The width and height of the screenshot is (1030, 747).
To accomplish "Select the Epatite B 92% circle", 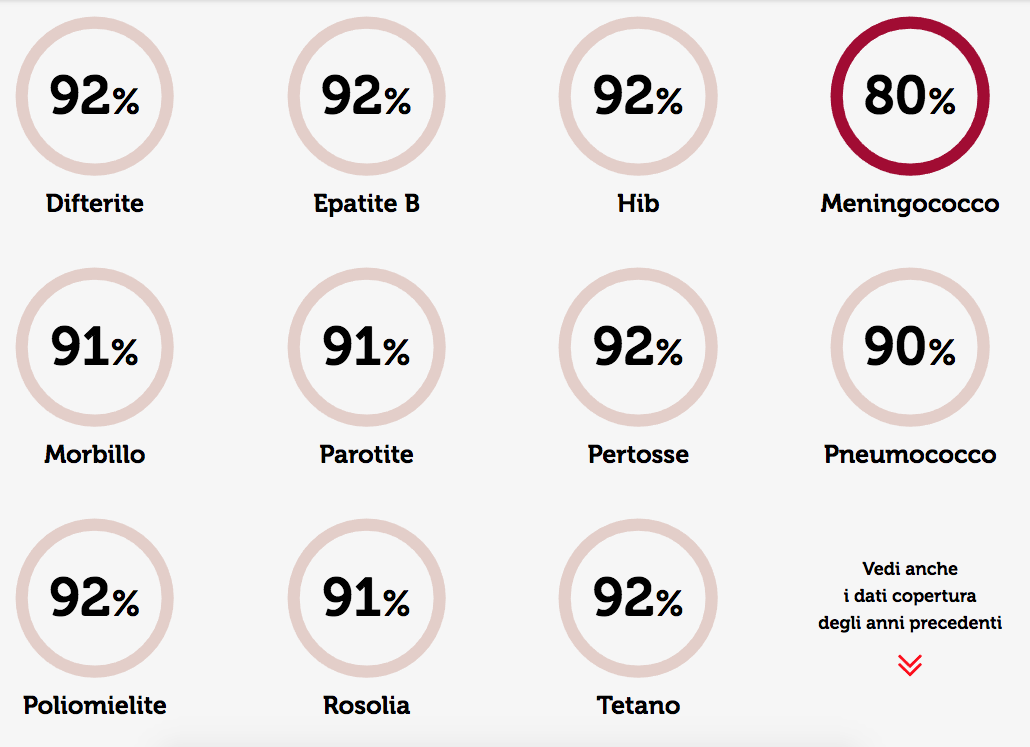I will (x=367, y=96).
